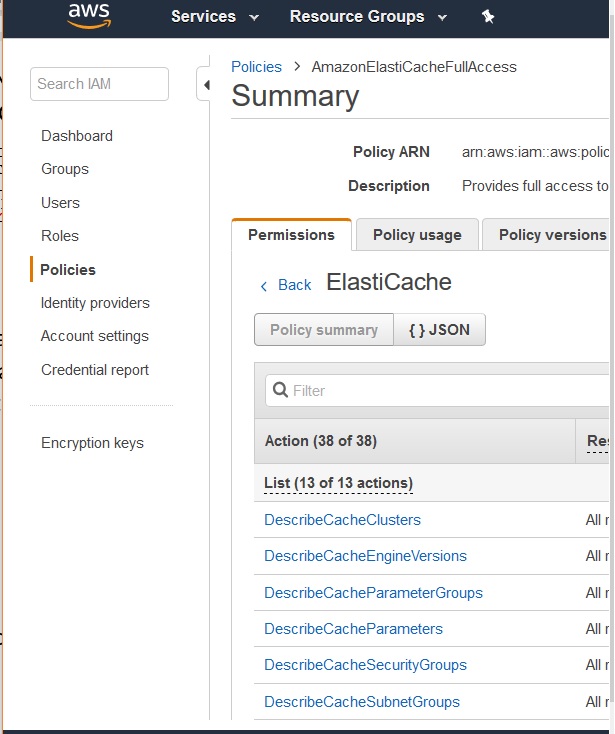Screen dimensions: 615x734
Task: Sort by the Action column header
Action: click(320, 441)
